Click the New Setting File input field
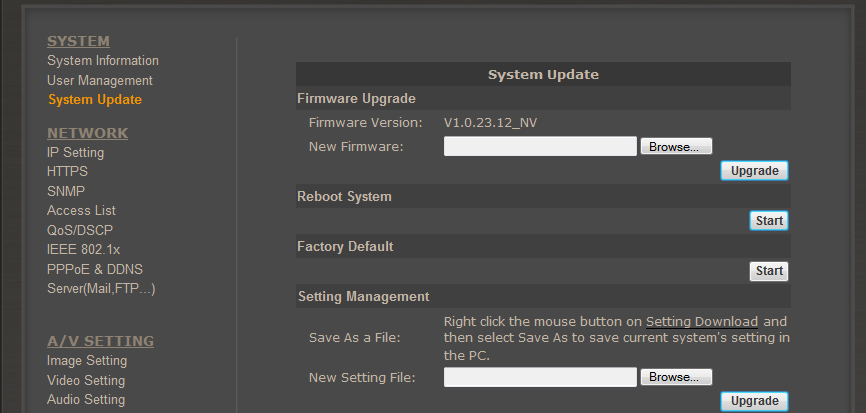The height and width of the screenshot is (413, 866). [540, 377]
